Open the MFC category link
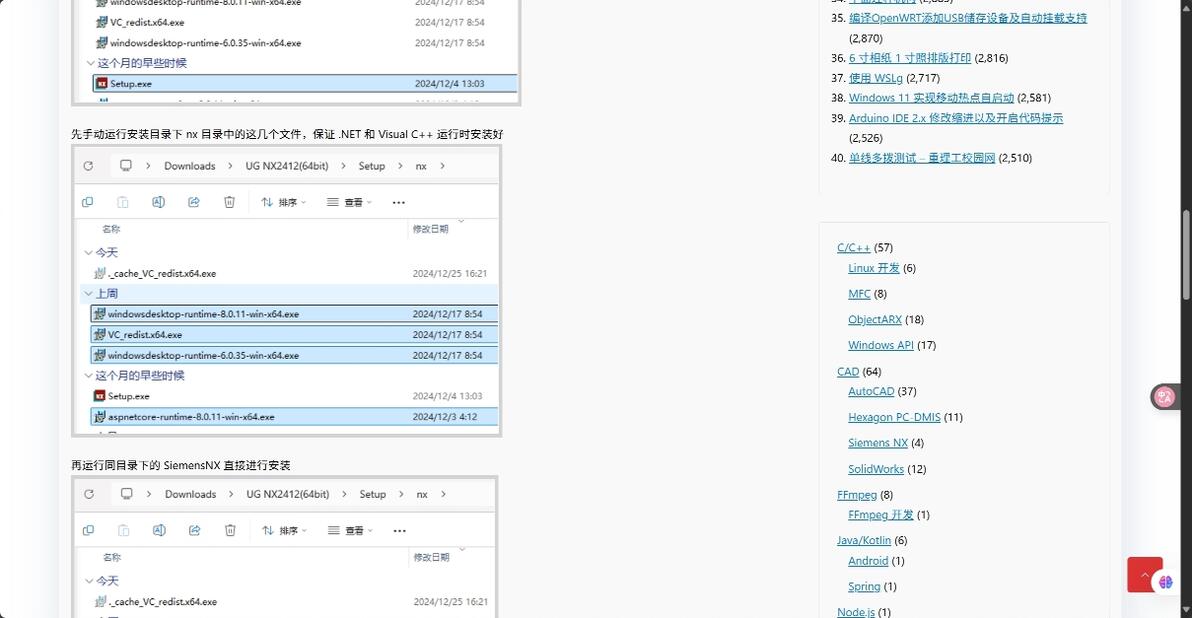Image resolution: width=1192 pixels, height=618 pixels. (x=859, y=294)
